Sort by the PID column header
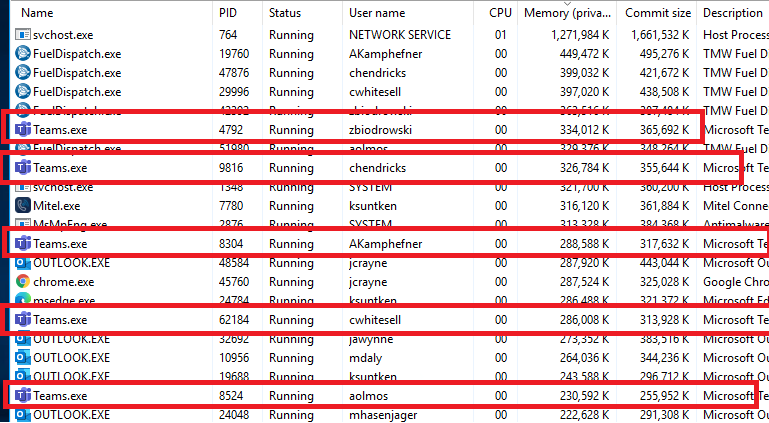The width and height of the screenshot is (769, 423). pyautogui.click(x=228, y=13)
